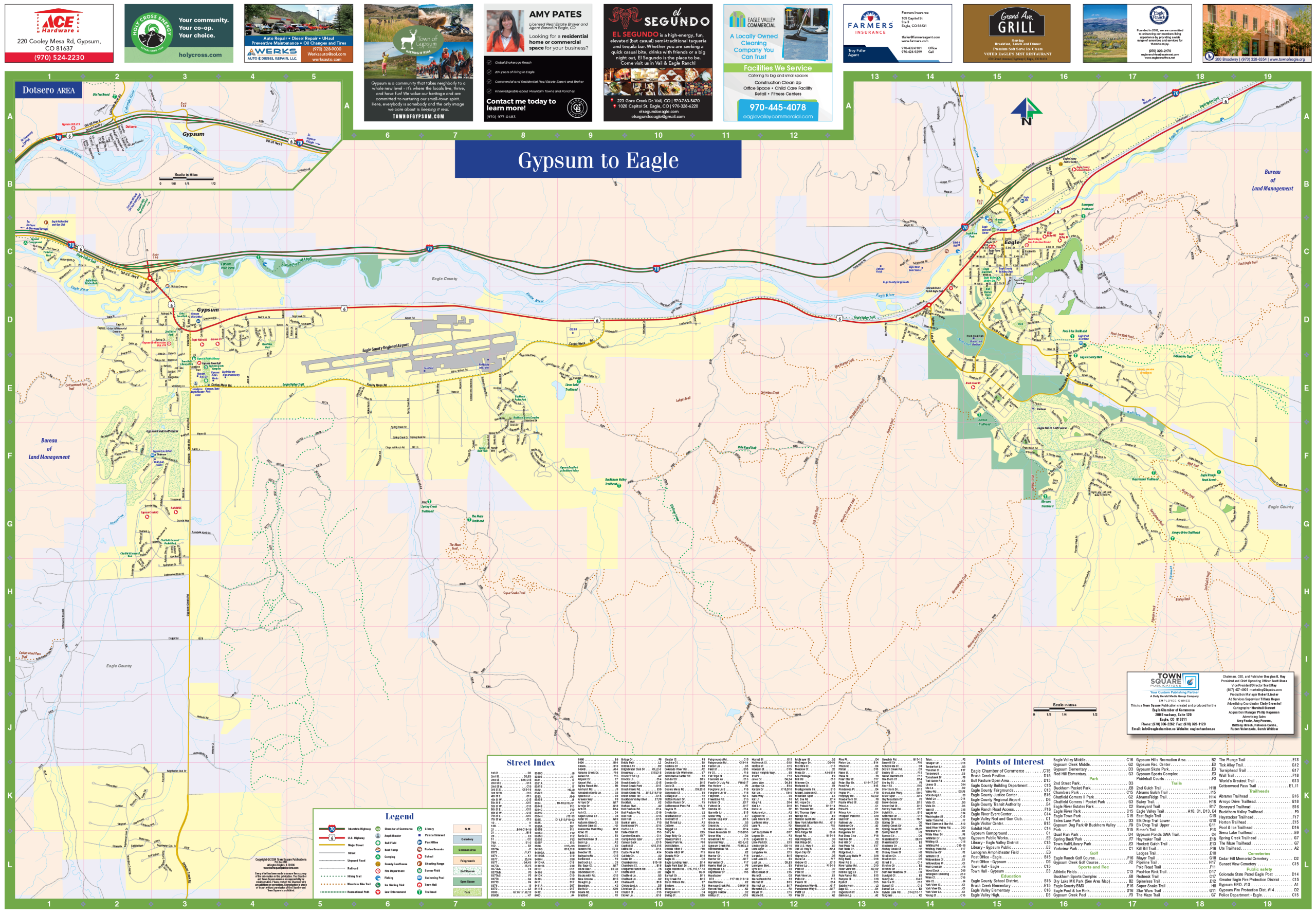The image size is (1316, 914).
Task: Select the Open Space color swatch
Action: pyautogui.click(x=468, y=881)
